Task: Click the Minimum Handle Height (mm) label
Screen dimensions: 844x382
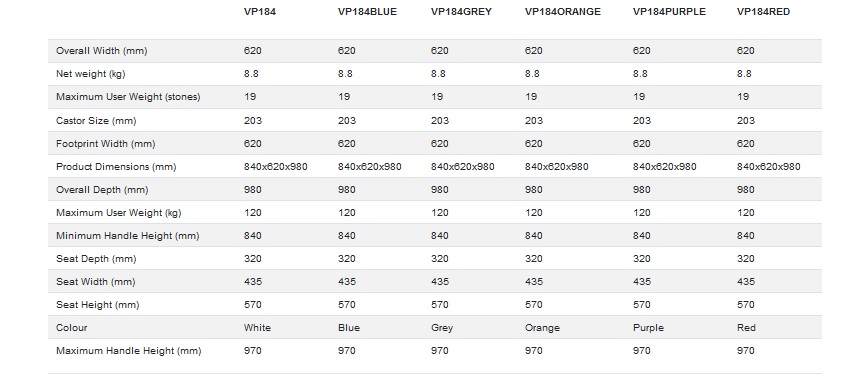Action: (x=128, y=236)
